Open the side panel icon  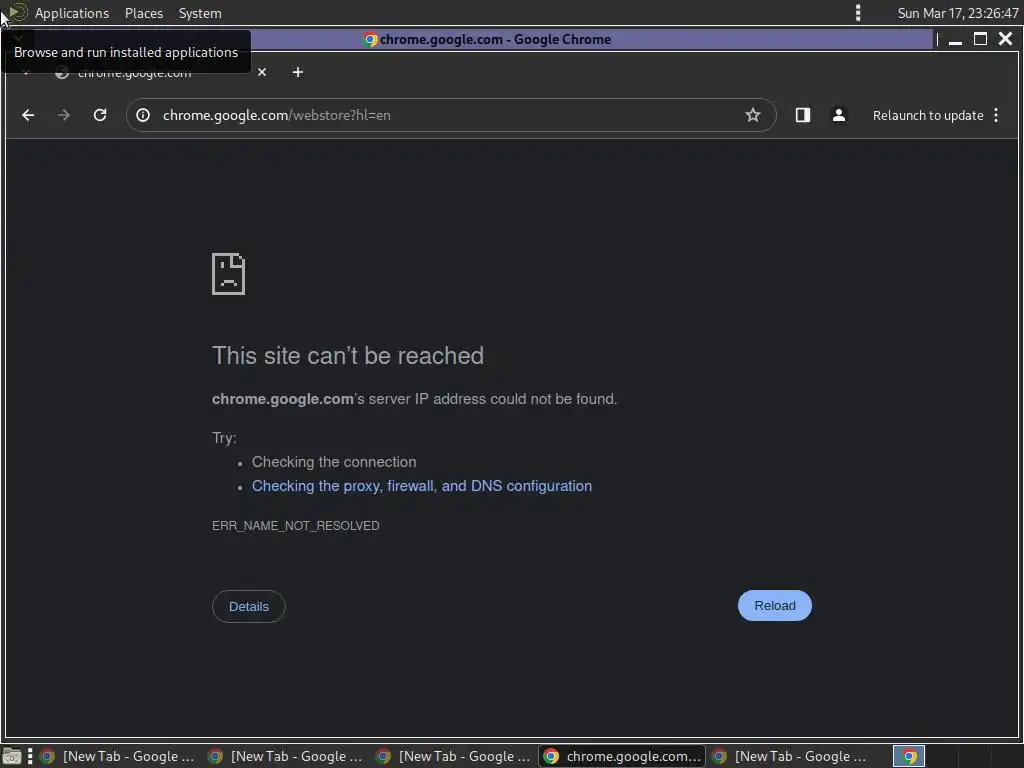[803, 115]
